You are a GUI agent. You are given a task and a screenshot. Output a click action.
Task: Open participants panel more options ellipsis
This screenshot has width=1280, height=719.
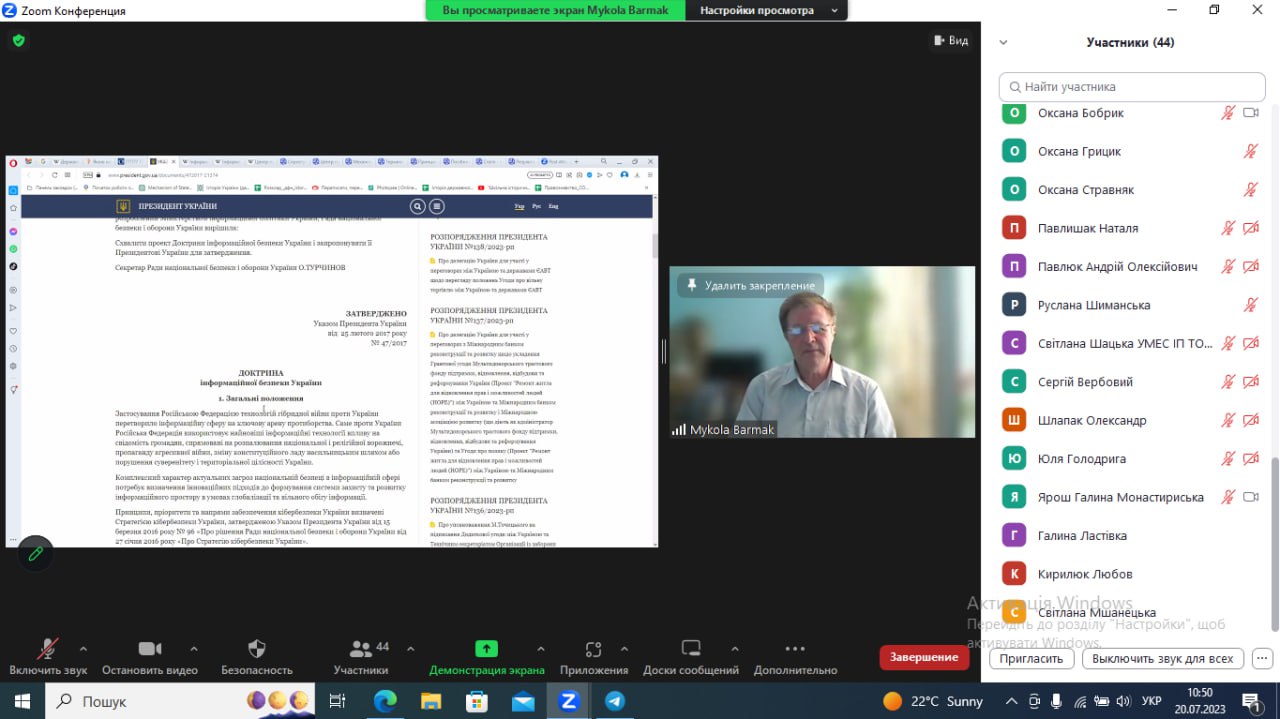click(1262, 659)
